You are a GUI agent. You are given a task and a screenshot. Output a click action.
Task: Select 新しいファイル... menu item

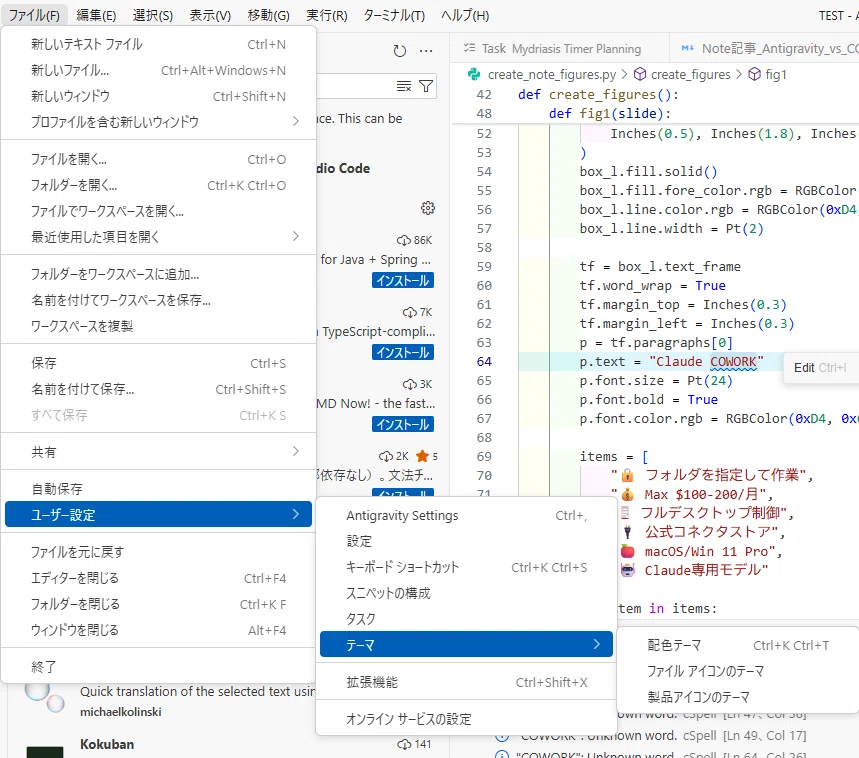click(158, 70)
